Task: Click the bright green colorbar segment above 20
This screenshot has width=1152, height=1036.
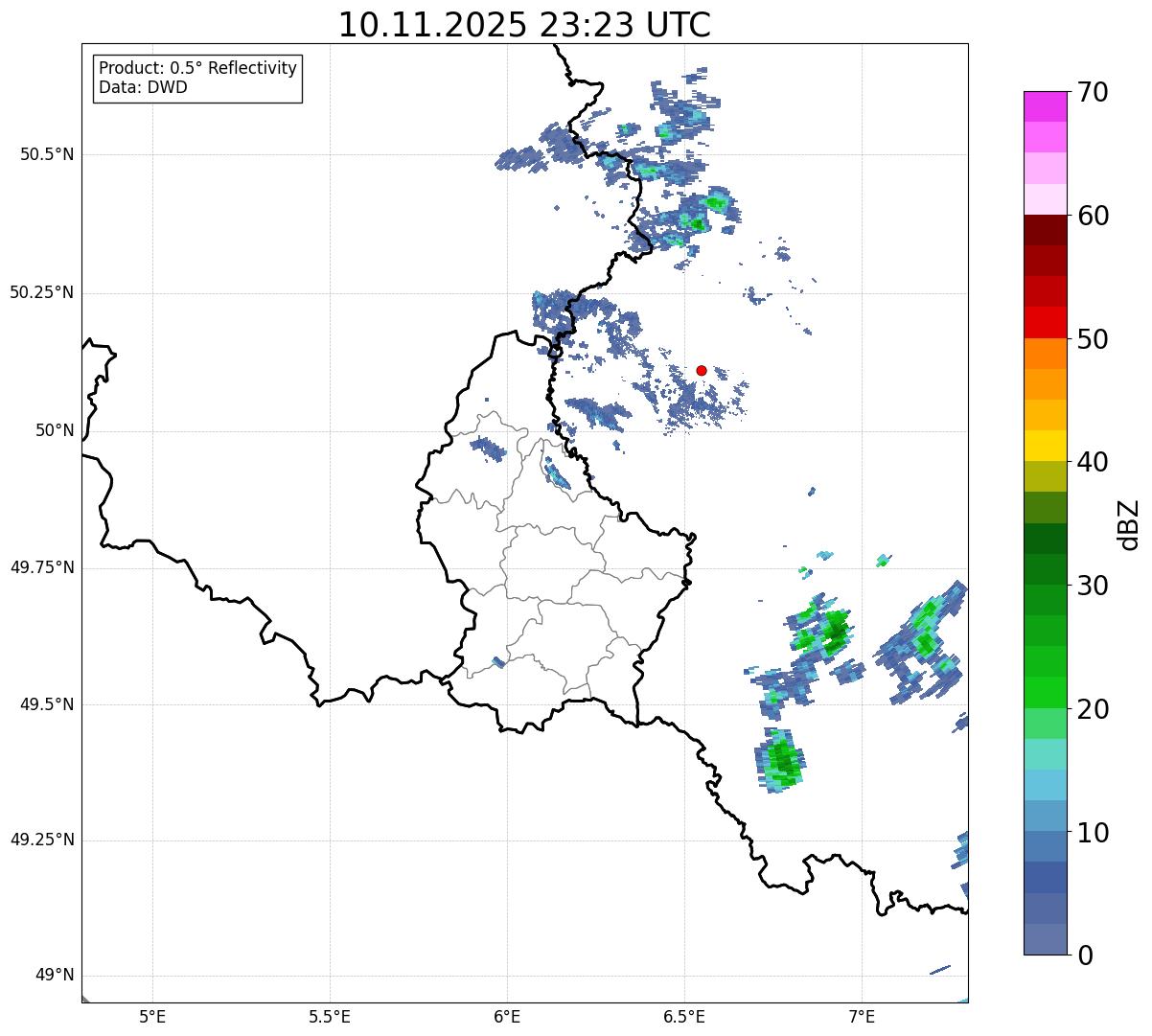Action: 1046,692
